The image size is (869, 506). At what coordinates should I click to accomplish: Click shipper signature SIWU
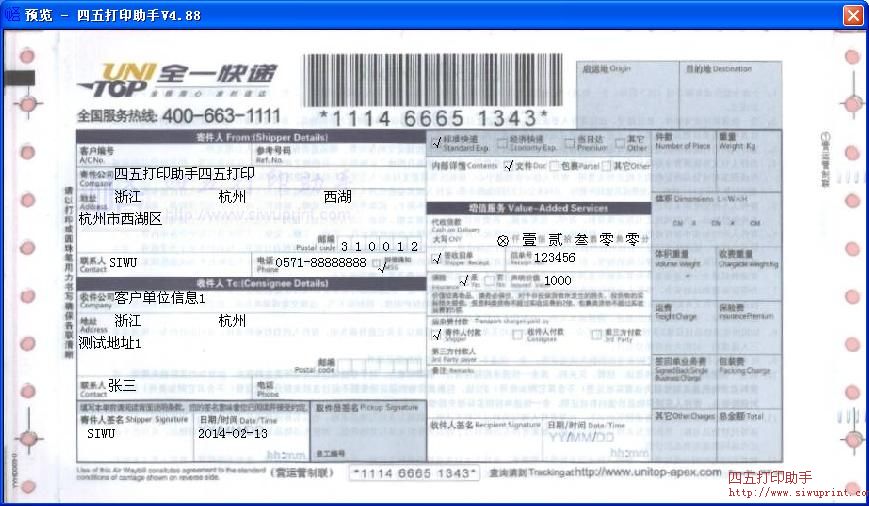tap(101, 433)
